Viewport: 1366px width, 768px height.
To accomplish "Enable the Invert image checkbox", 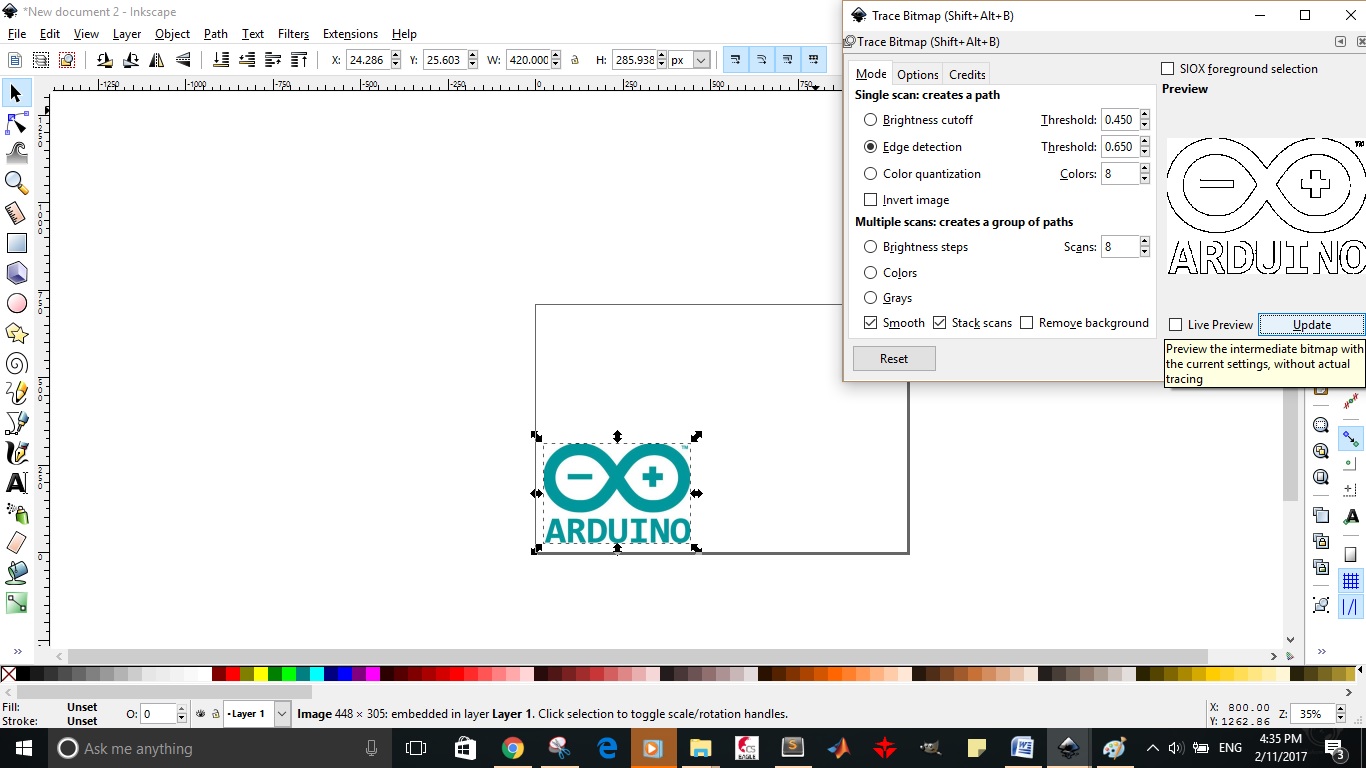I will click(x=870, y=200).
